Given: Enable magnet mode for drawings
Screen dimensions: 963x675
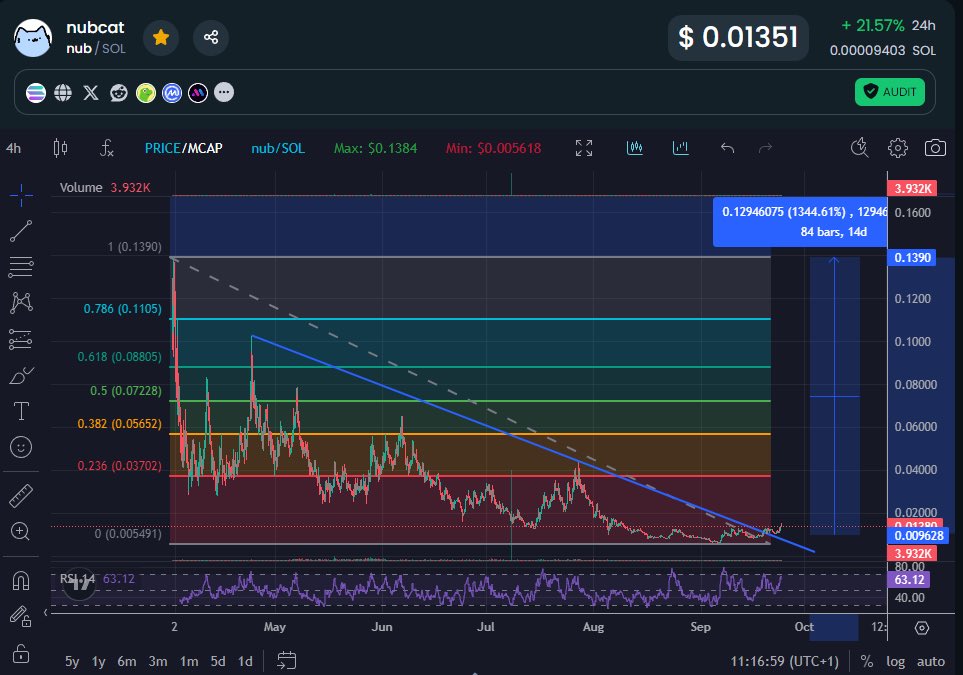Looking at the screenshot, I should (22, 579).
